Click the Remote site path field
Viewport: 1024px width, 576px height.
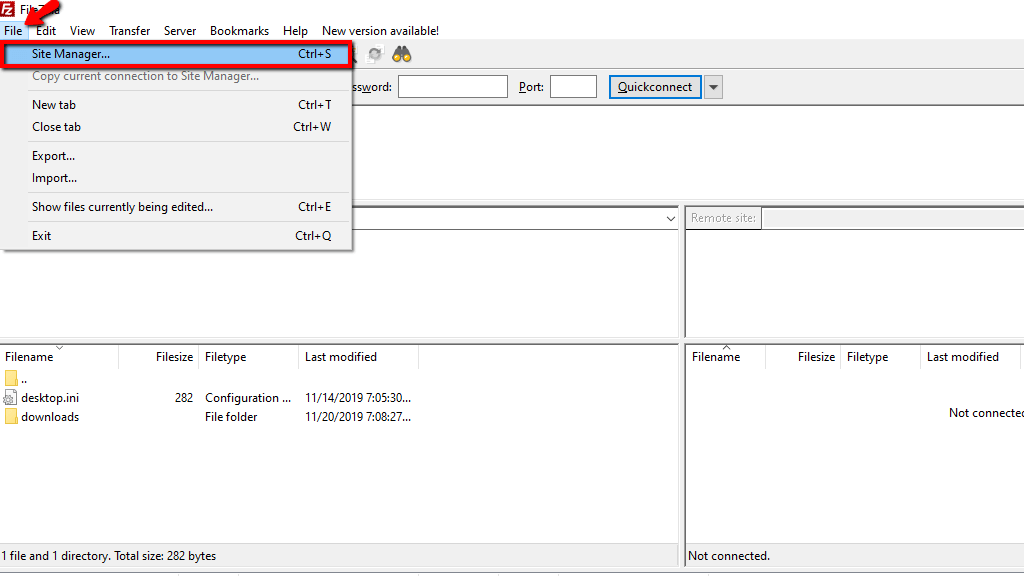(892, 218)
